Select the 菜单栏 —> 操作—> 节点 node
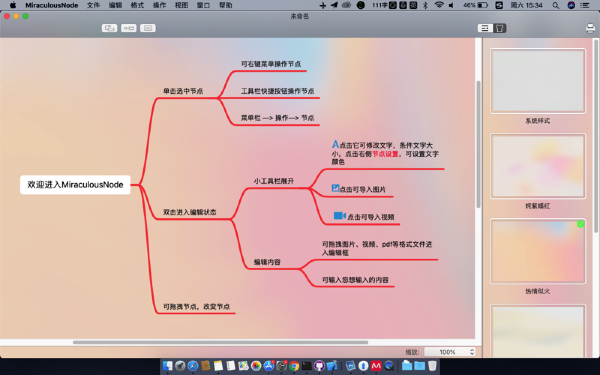The image size is (600, 375). pyautogui.click(x=277, y=118)
